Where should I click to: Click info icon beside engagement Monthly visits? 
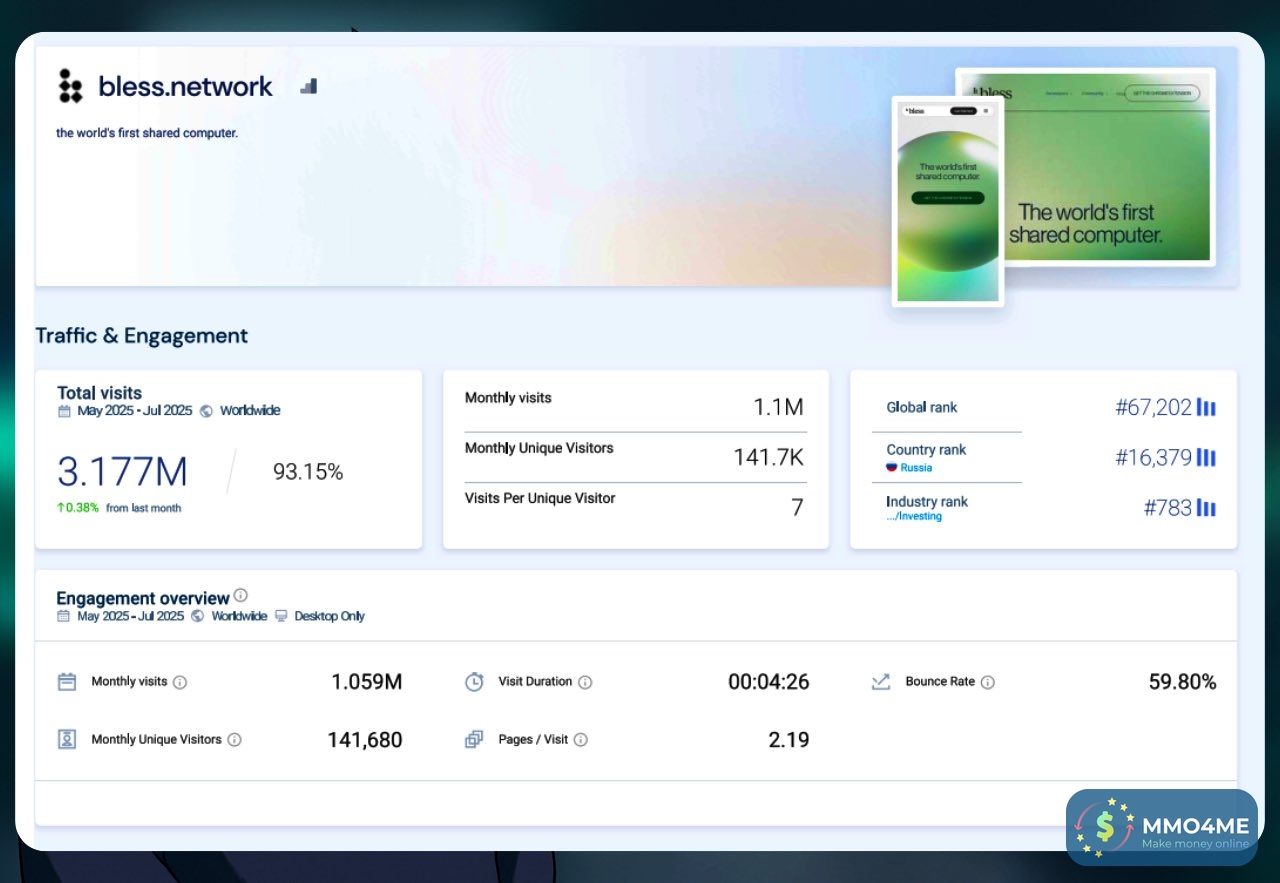pos(180,682)
